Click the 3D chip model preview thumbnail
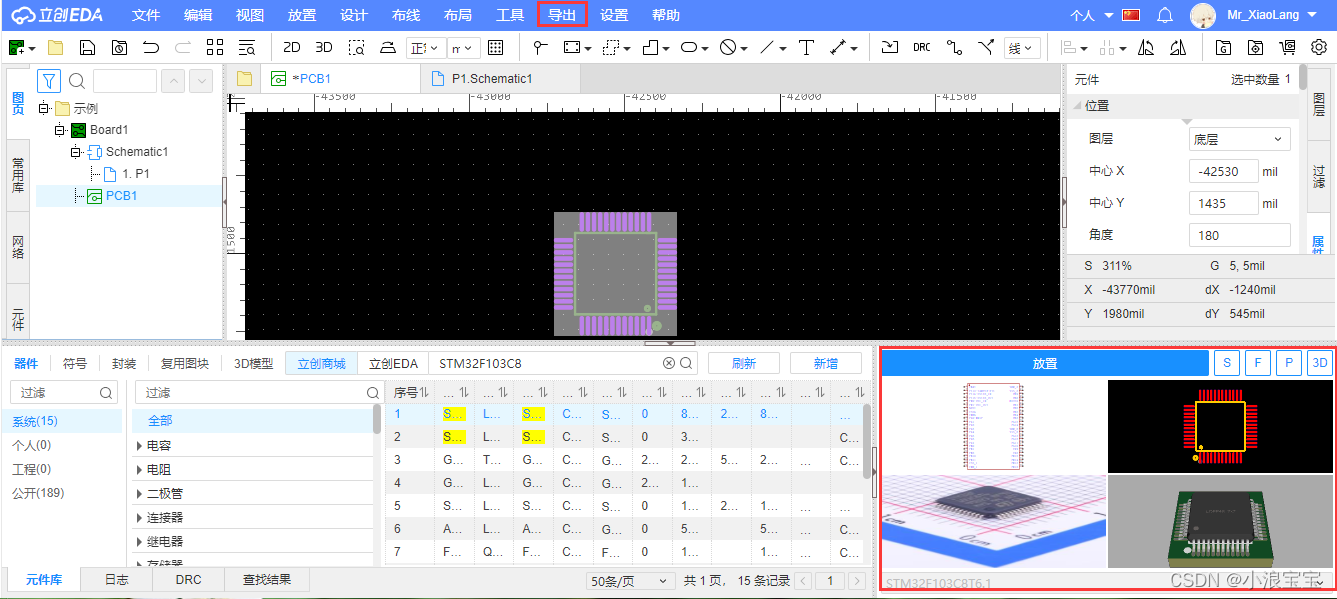The image size is (1337, 599). point(1220,521)
